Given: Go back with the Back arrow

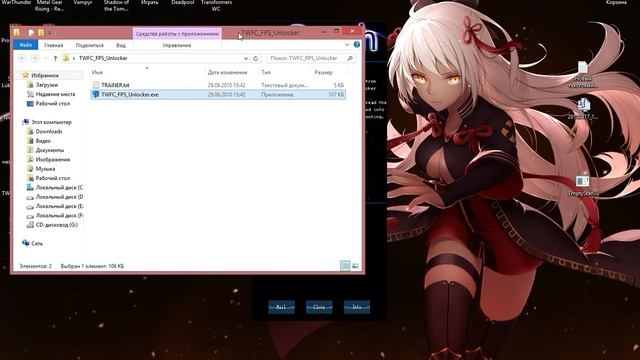Looking at the screenshot, I should (22, 58).
